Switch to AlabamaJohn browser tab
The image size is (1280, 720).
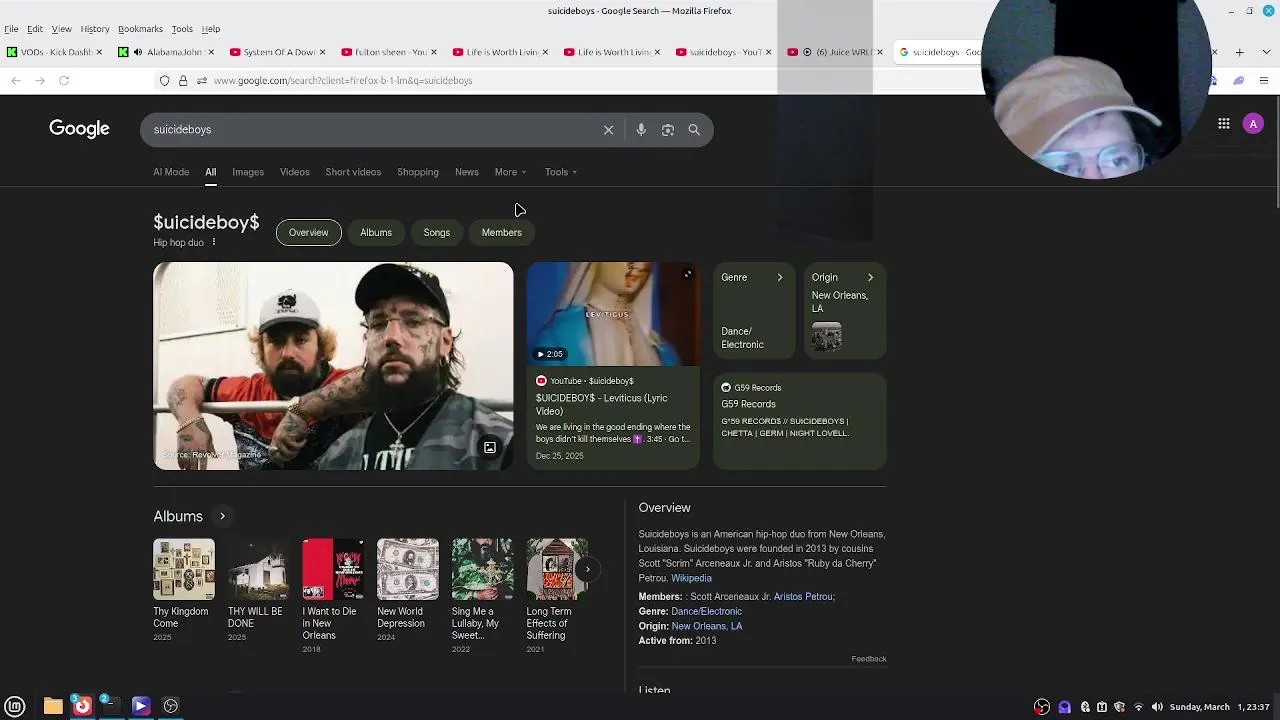(166, 52)
